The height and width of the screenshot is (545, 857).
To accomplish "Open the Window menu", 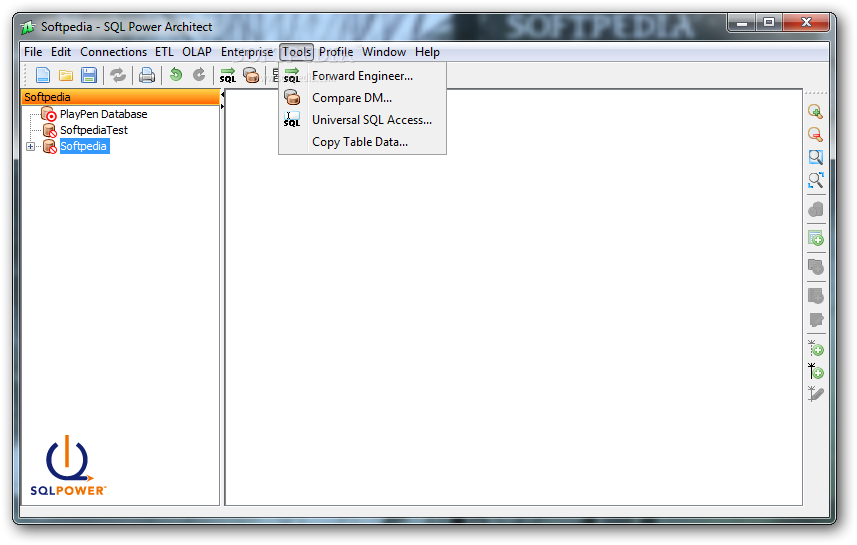I will coord(384,52).
